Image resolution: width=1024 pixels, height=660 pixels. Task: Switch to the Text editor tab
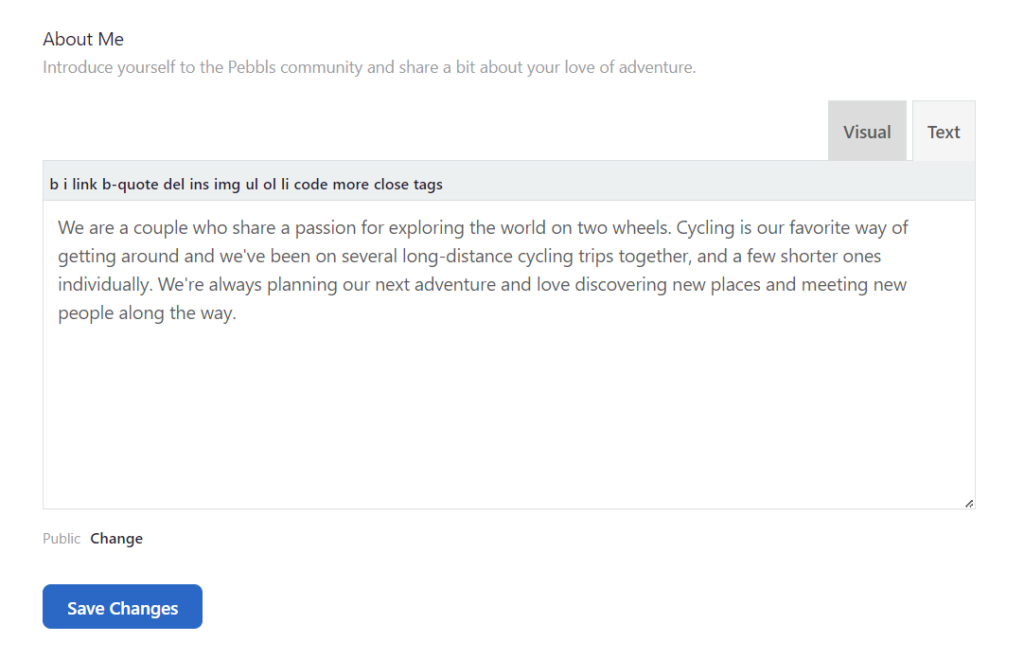coord(943,131)
